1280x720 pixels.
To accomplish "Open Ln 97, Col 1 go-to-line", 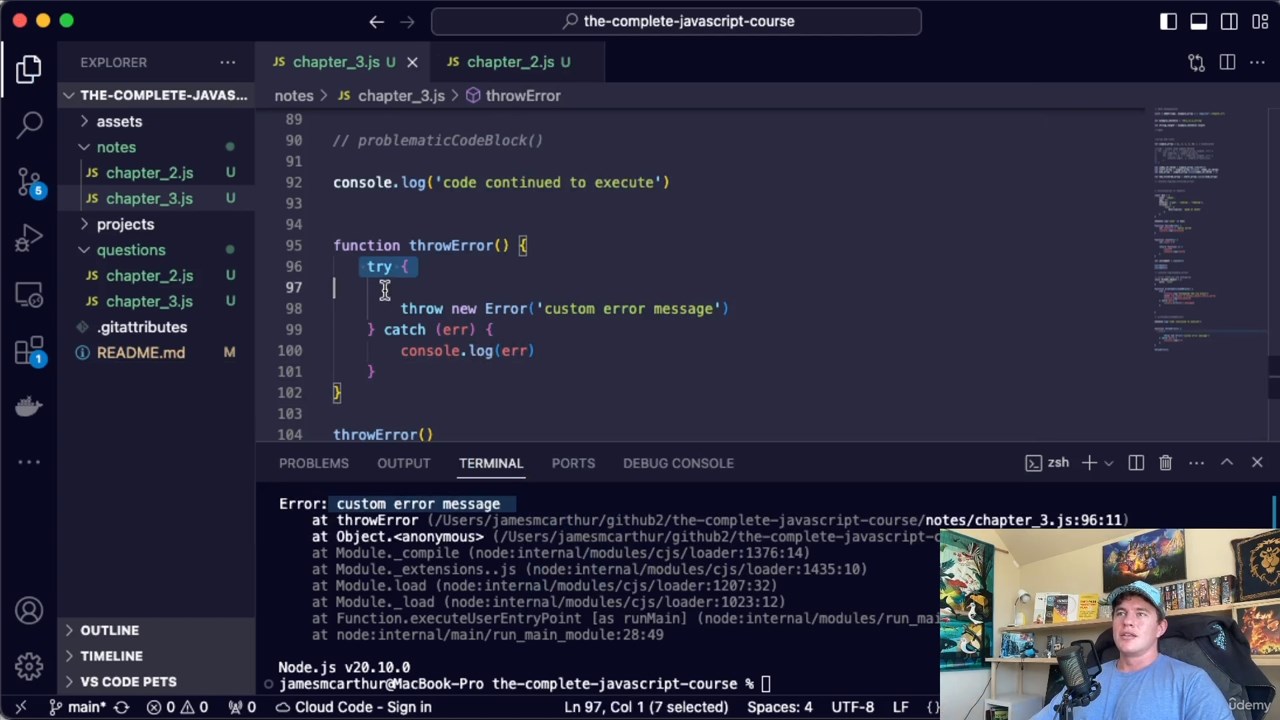I will pos(646,707).
